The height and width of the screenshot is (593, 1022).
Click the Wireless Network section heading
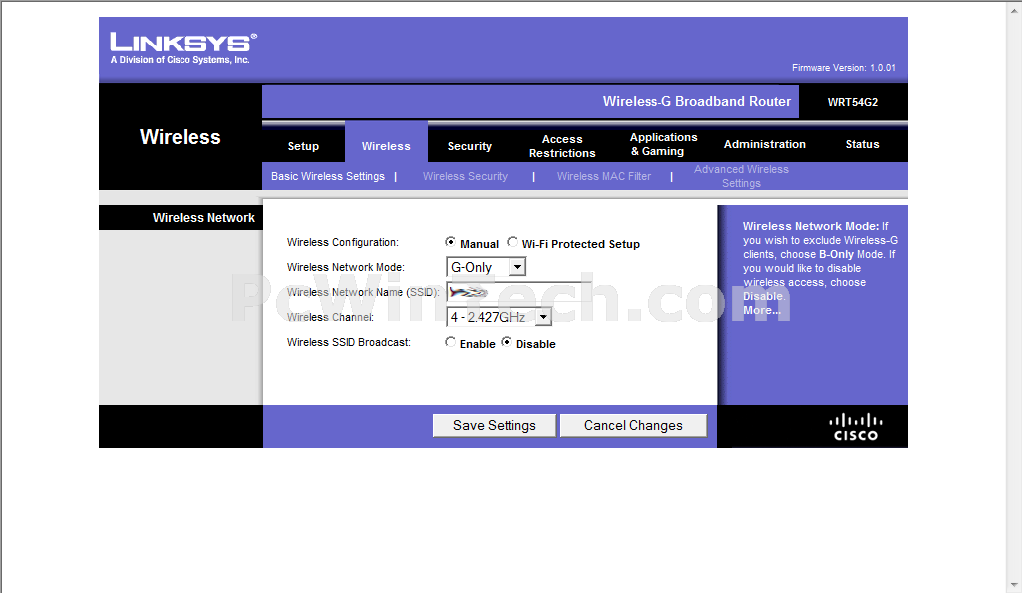coord(203,218)
